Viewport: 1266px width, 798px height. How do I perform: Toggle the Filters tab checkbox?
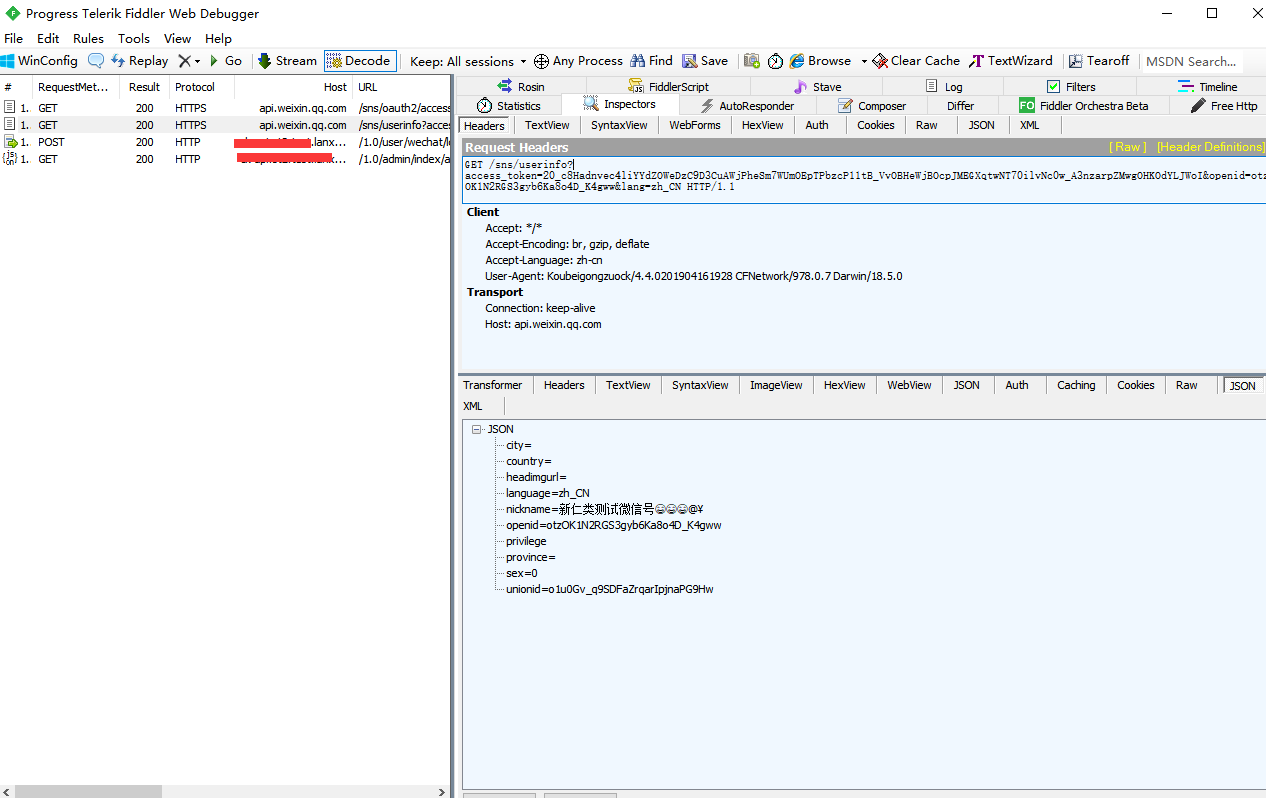point(1053,87)
